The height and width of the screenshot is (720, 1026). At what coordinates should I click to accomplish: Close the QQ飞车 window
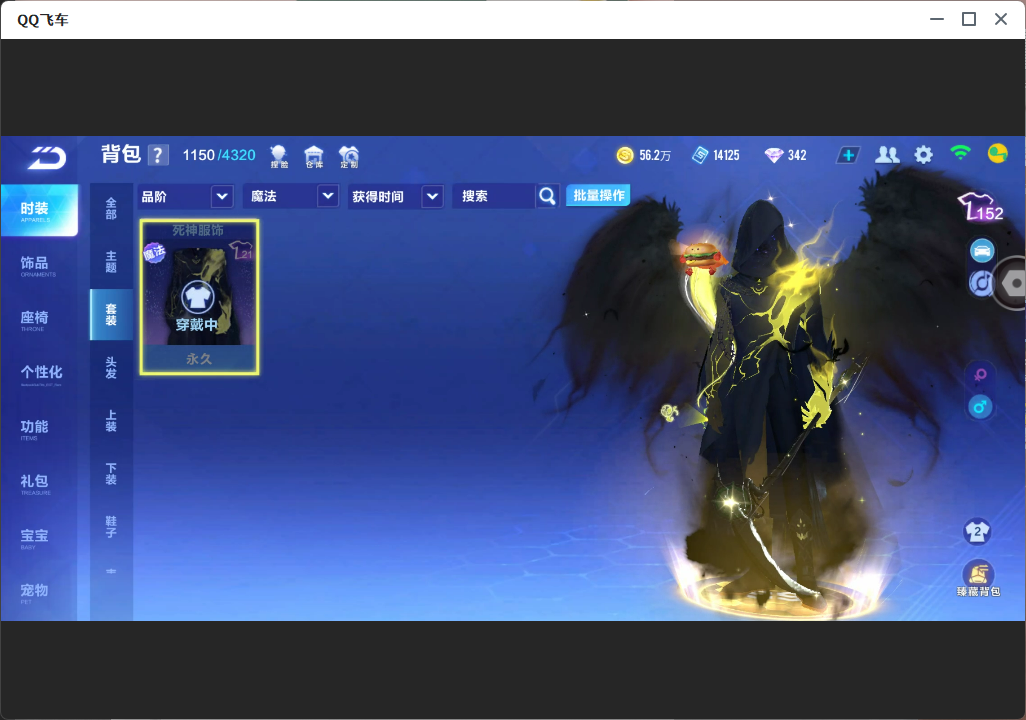click(x=1001, y=19)
